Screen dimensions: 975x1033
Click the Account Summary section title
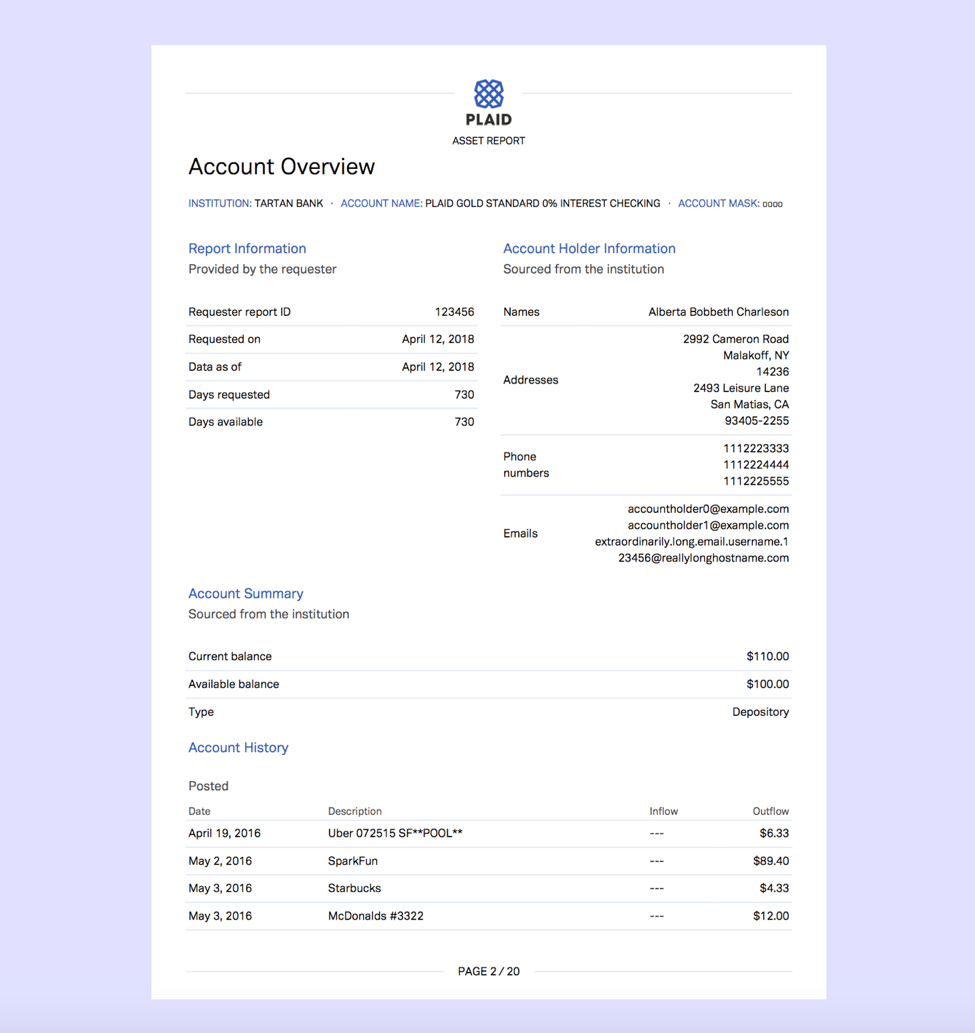pos(245,594)
